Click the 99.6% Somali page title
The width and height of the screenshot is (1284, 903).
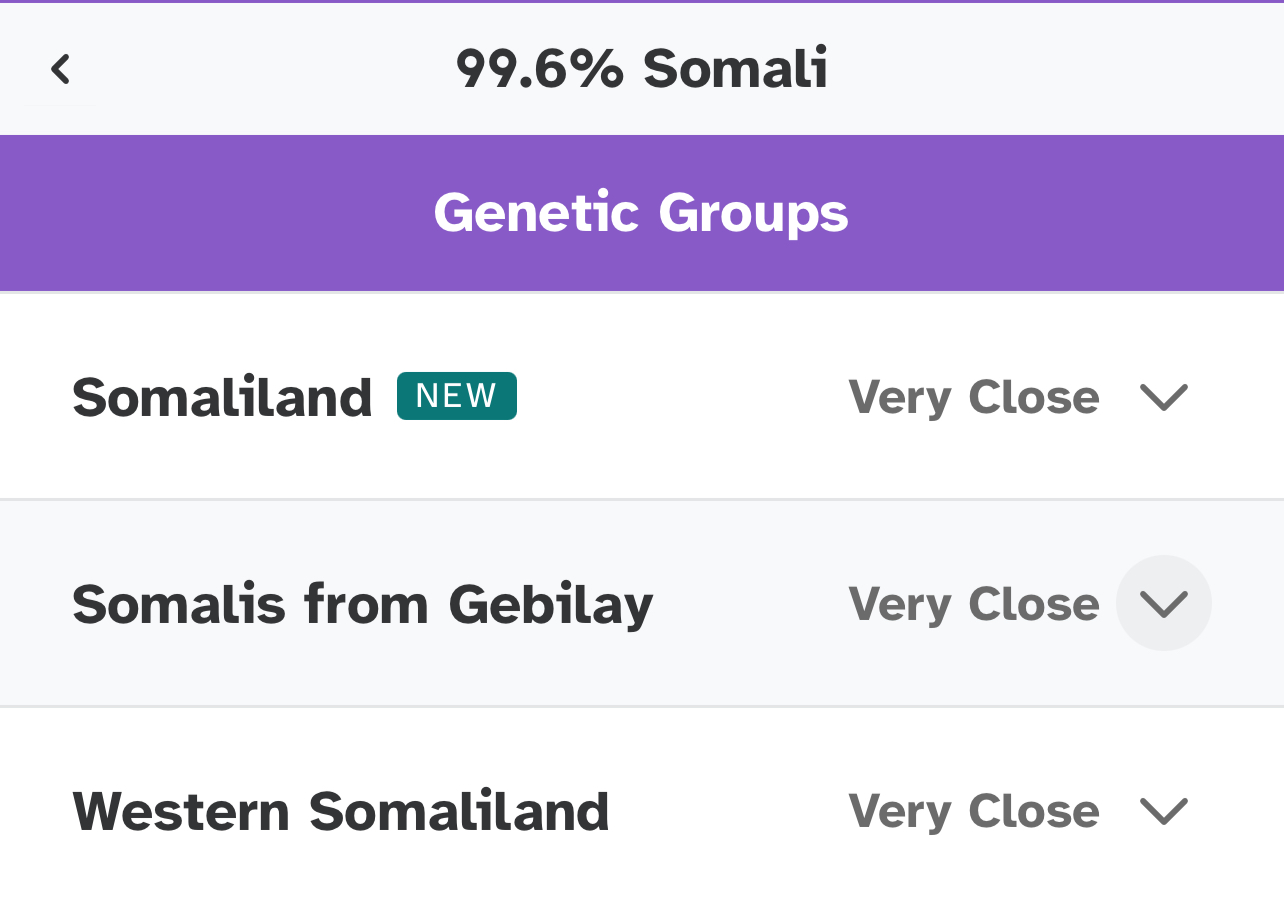tap(641, 69)
